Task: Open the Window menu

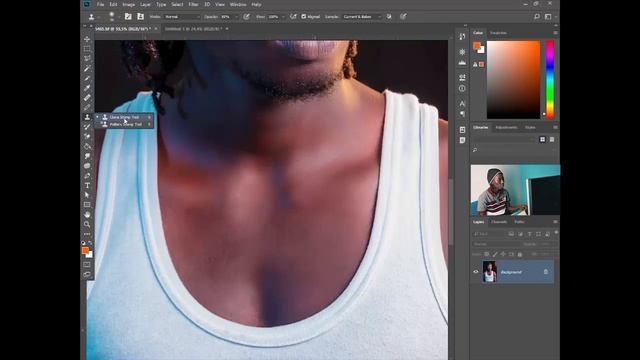Action: (238, 4)
